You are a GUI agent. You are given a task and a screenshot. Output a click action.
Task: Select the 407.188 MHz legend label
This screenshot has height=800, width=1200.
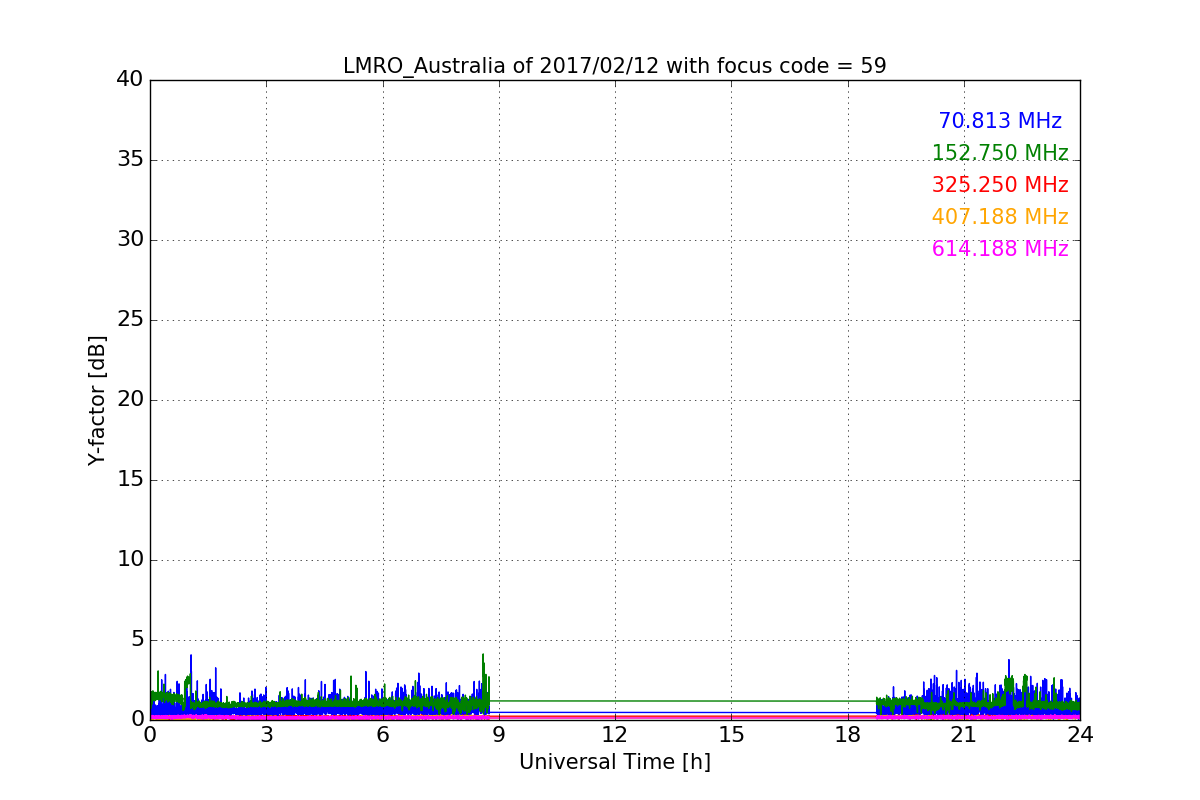tap(1000, 217)
